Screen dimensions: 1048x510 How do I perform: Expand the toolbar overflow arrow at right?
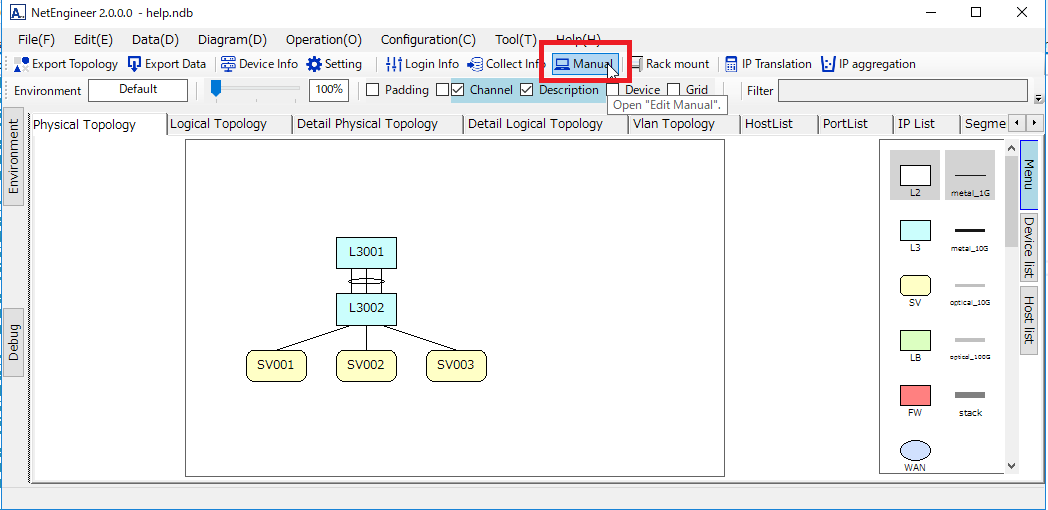(1038, 99)
